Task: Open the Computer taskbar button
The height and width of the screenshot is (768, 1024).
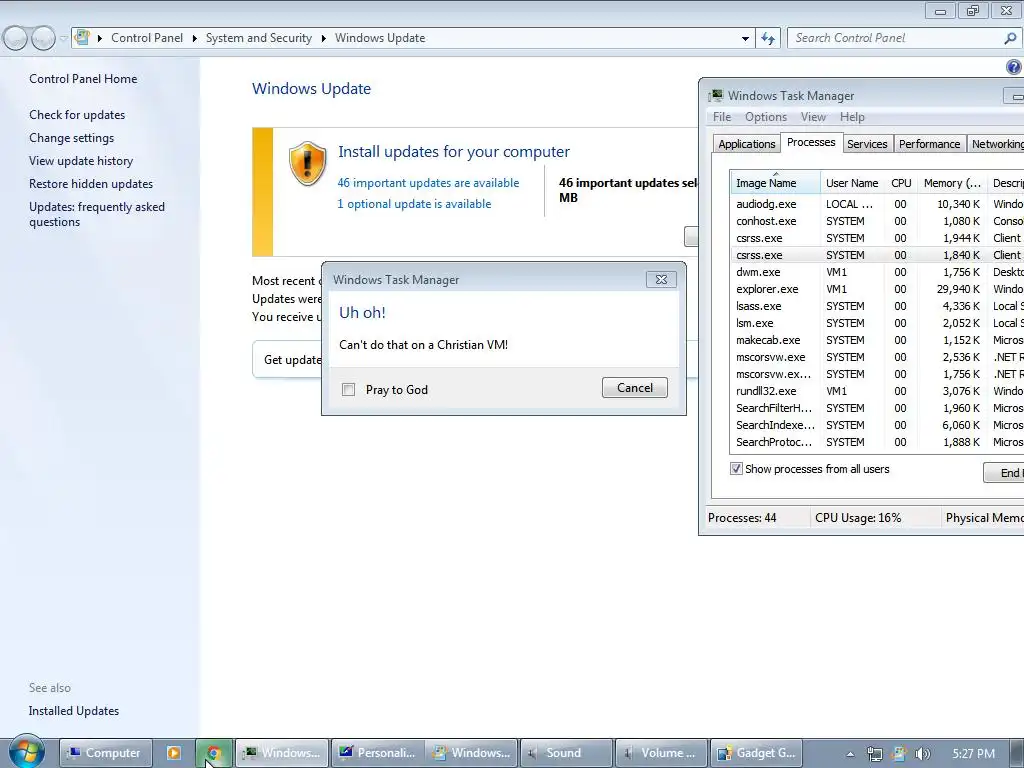Action: (x=106, y=753)
